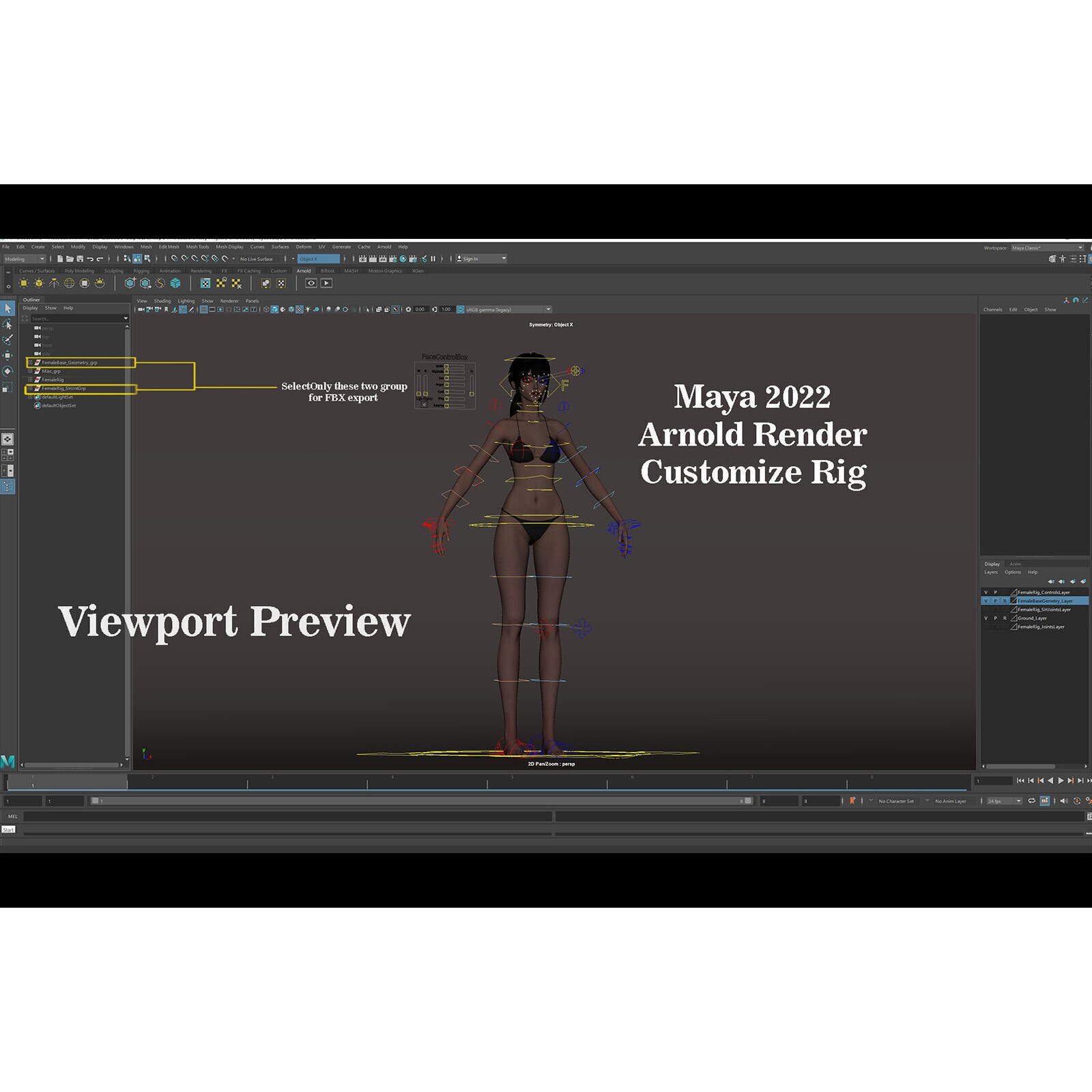Toggle the R rendering flag on FemaleBaseGeometry_Layer

pyautogui.click(x=1005, y=601)
